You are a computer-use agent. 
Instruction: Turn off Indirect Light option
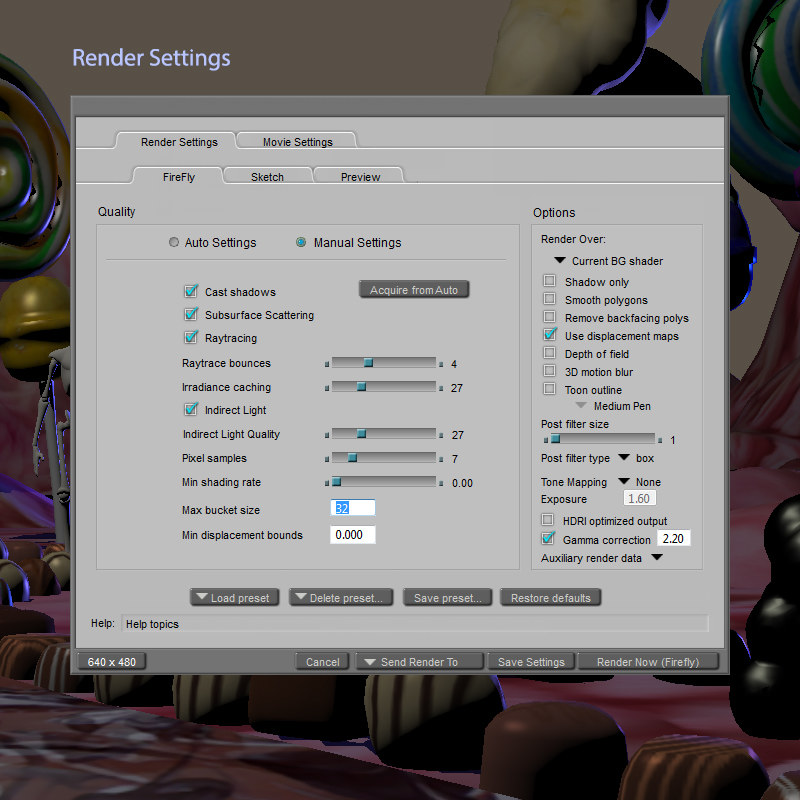[191, 409]
